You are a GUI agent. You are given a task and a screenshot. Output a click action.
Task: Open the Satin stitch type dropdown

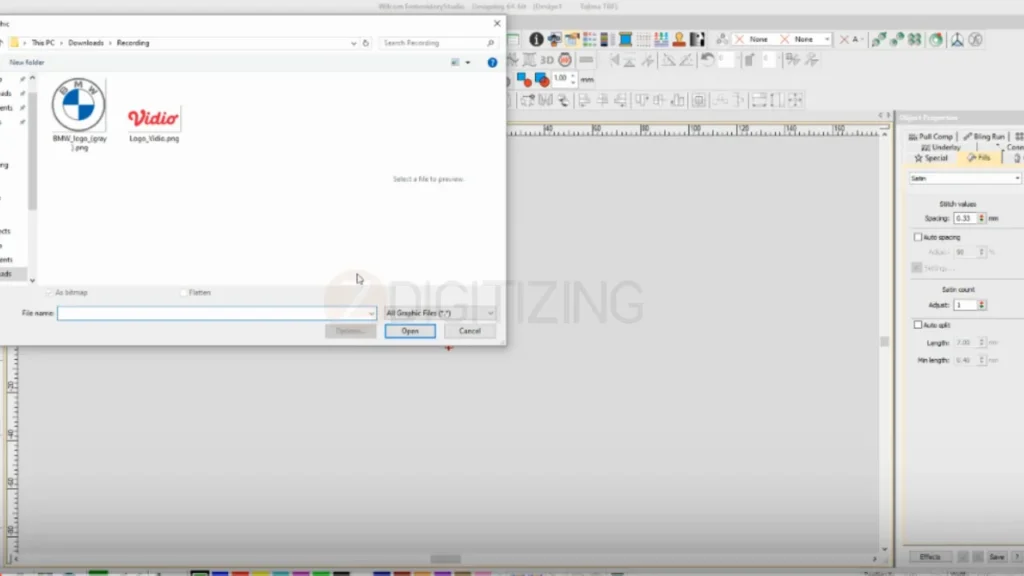(x=964, y=178)
